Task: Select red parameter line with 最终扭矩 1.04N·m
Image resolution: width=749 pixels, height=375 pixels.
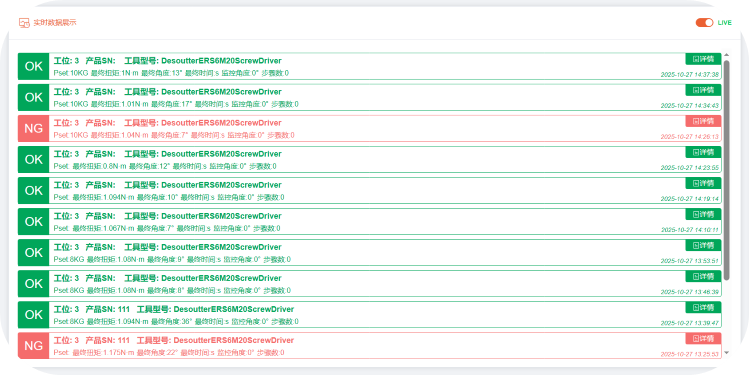Action: point(174,135)
